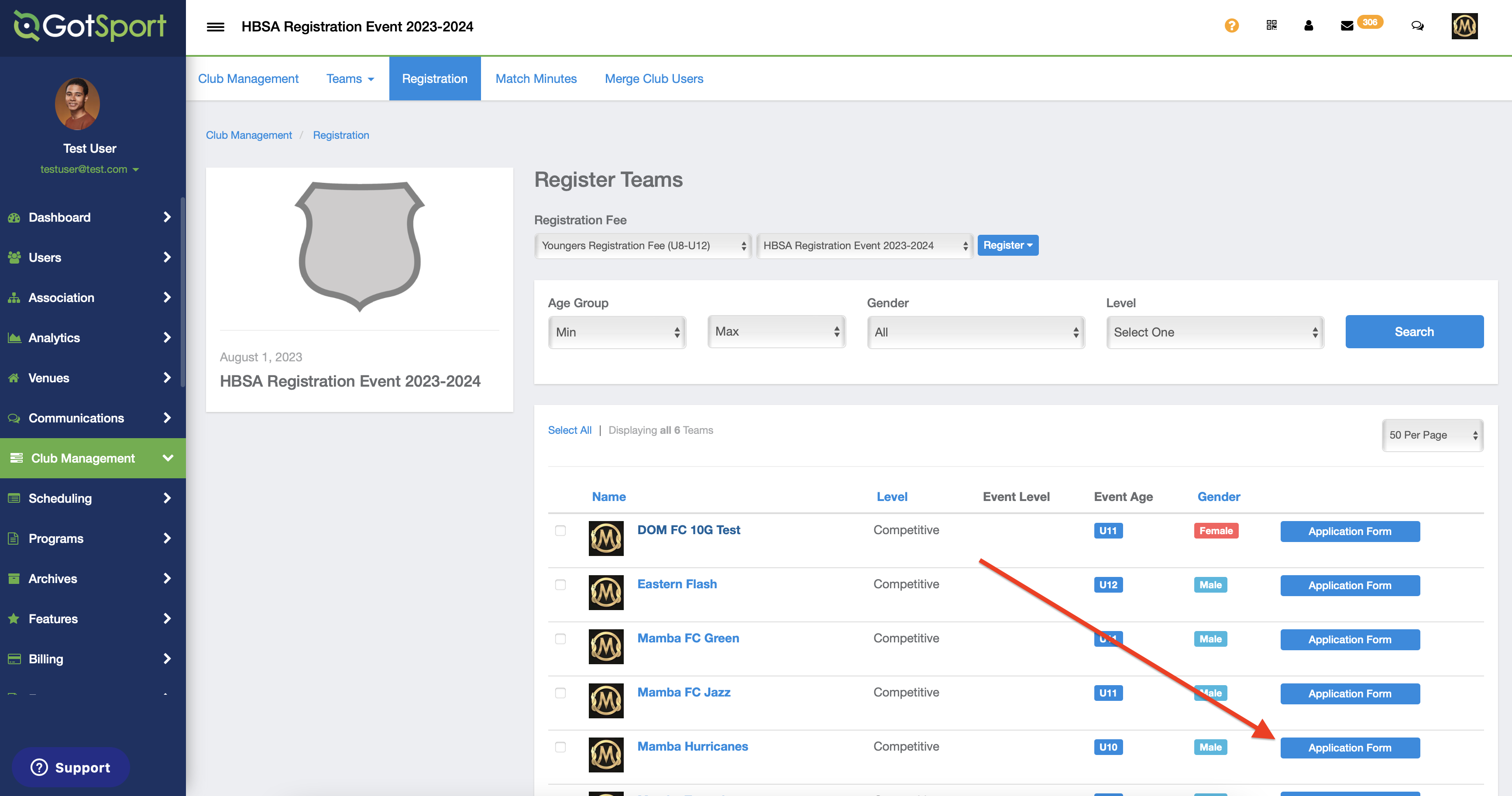Check the Eastern Flash checkbox

point(560,585)
